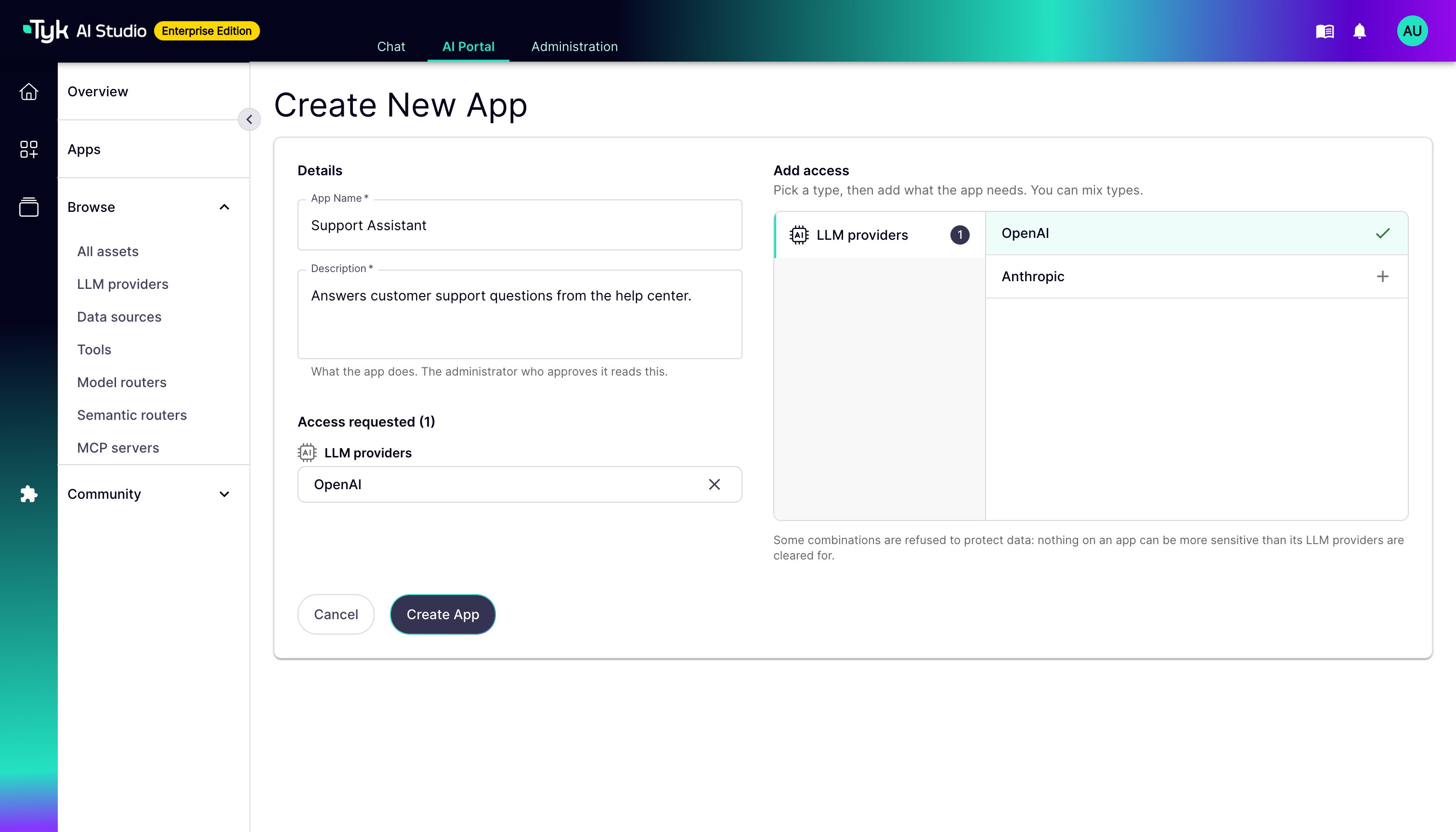Select the AI Portal tab

click(x=468, y=47)
